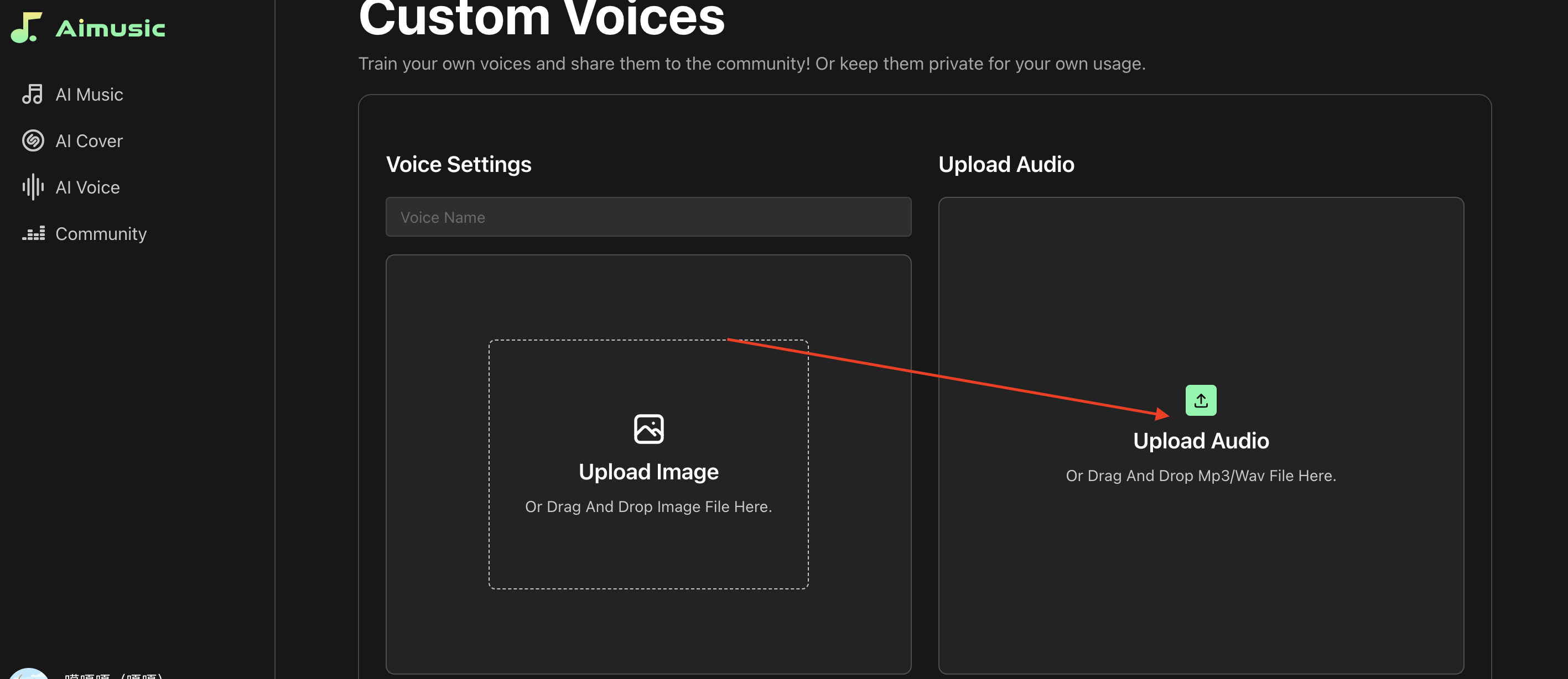Focus the Voice Name input field
This screenshot has height=679, width=1568.
(648, 217)
